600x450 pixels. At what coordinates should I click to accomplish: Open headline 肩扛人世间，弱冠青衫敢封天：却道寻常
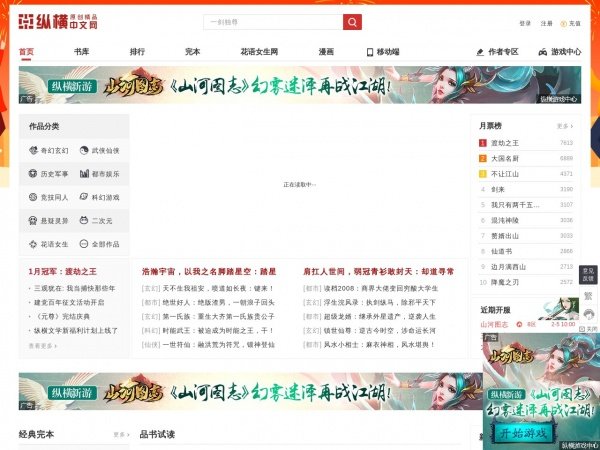pos(378,272)
